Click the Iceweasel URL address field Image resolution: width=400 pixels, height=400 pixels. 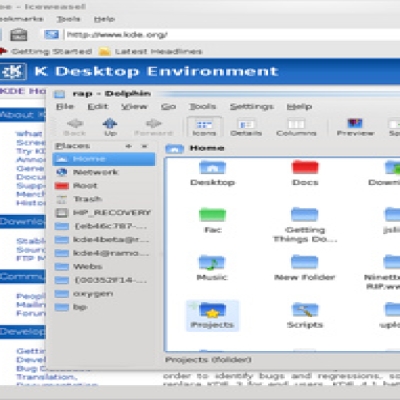(x=233, y=35)
